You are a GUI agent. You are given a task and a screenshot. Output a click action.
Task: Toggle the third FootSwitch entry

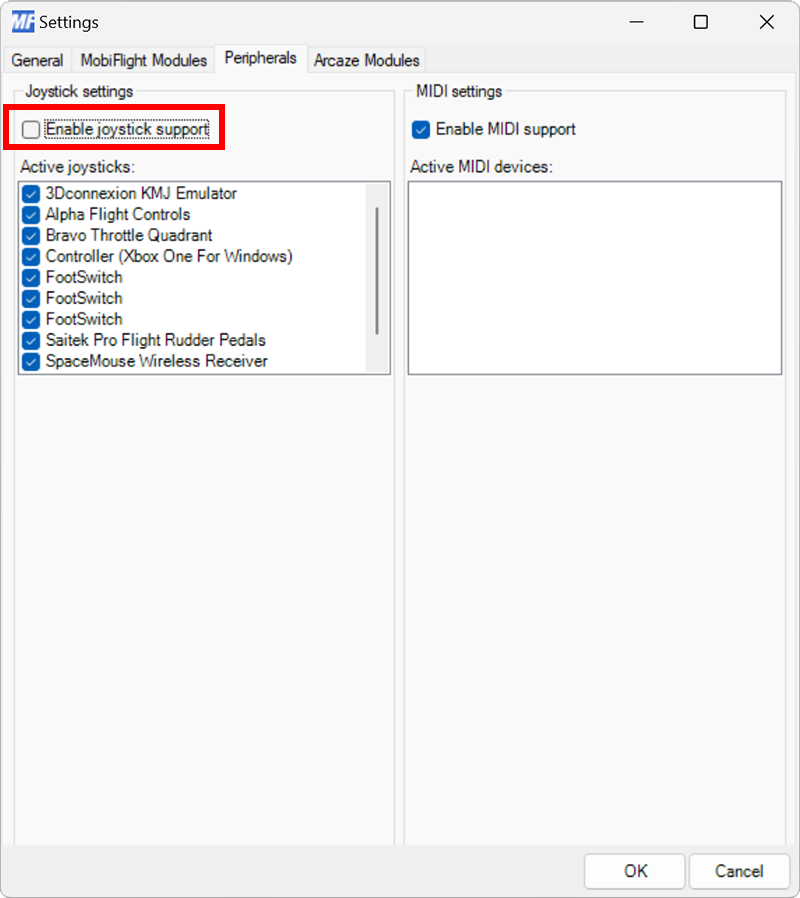point(30,319)
